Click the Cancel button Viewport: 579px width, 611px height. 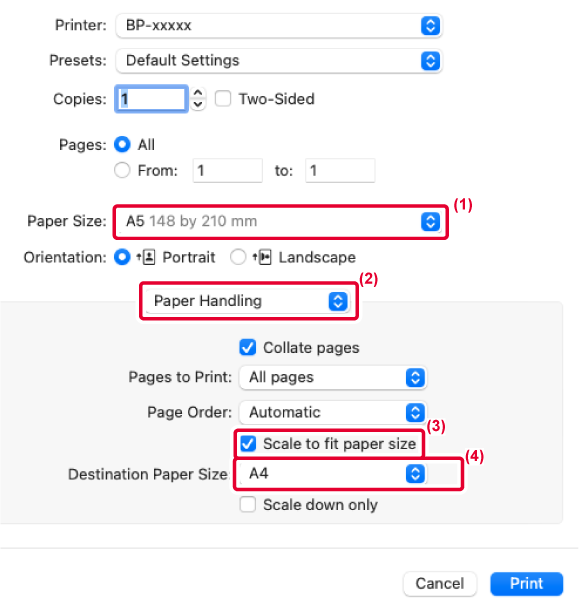(440, 584)
